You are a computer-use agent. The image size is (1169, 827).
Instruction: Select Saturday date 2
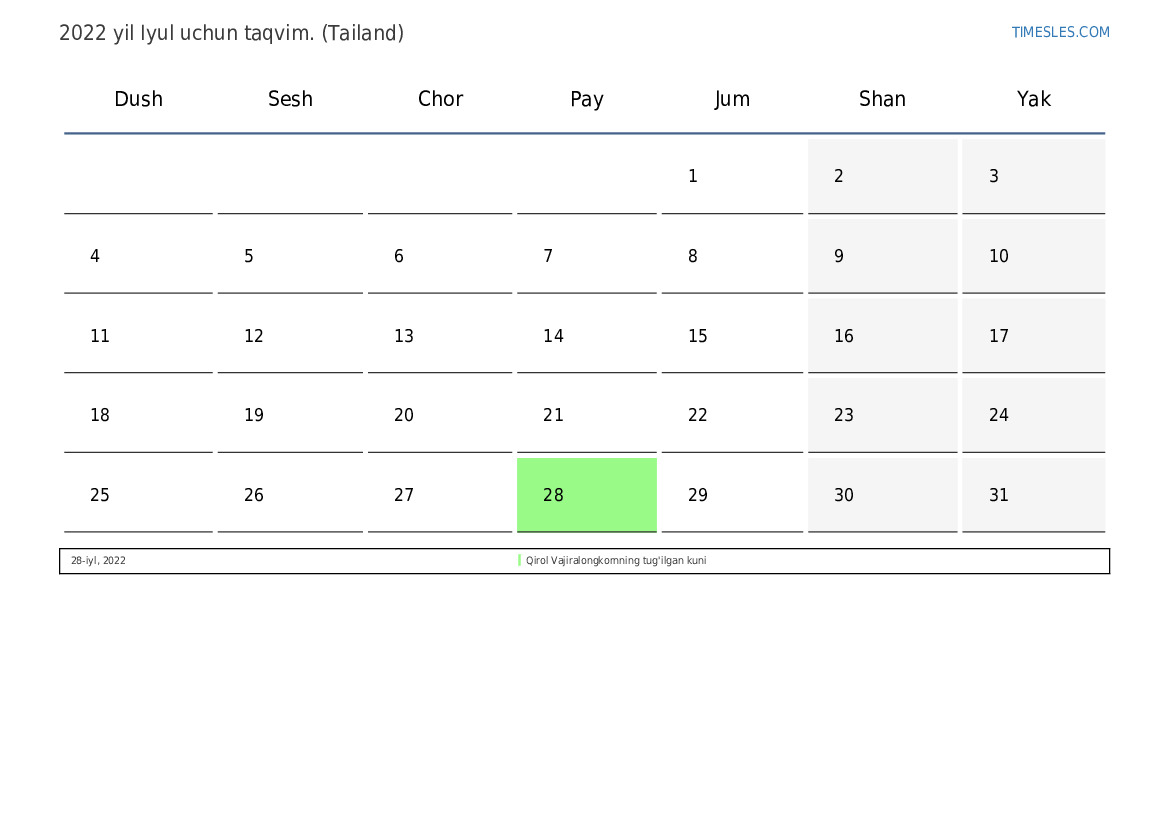coord(882,177)
